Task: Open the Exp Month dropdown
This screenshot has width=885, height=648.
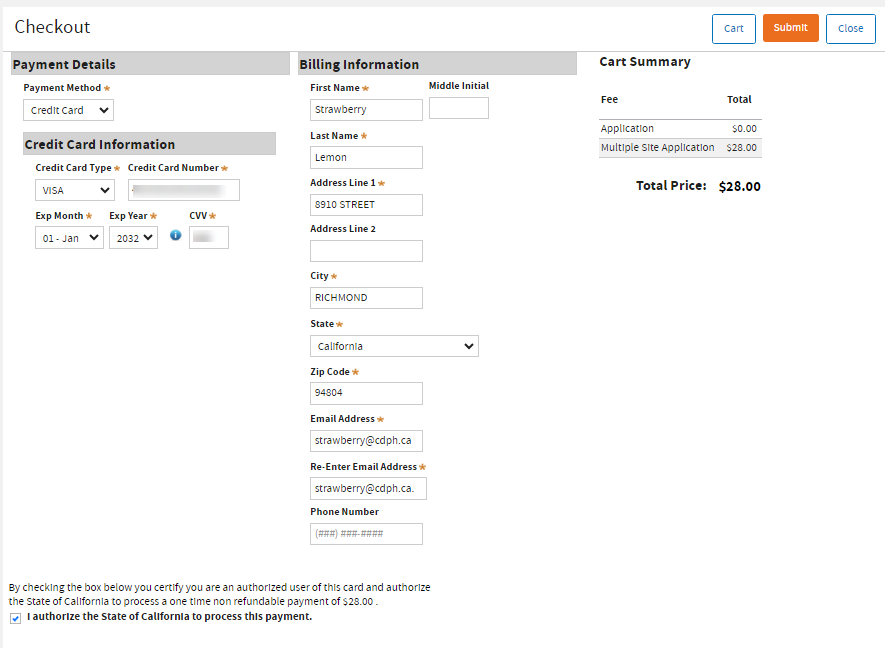Action: pyautogui.click(x=69, y=238)
